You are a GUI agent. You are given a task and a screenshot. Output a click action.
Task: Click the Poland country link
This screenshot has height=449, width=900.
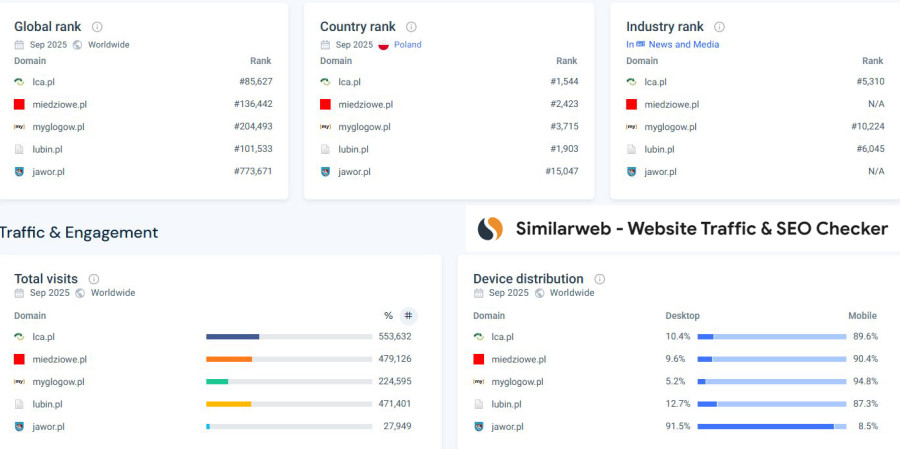(407, 45)
